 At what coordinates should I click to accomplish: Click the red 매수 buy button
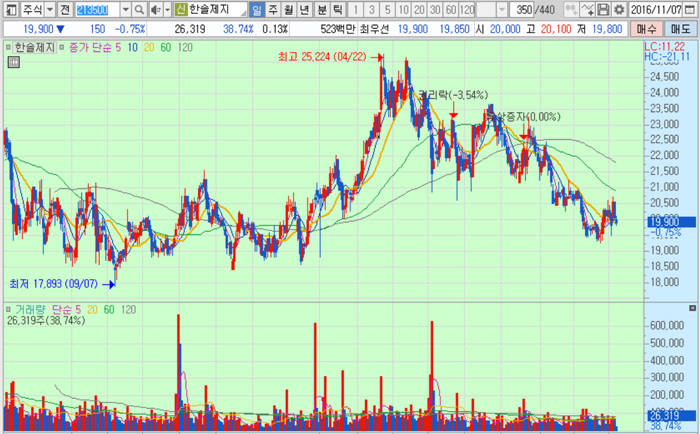(x=647, y=29)
